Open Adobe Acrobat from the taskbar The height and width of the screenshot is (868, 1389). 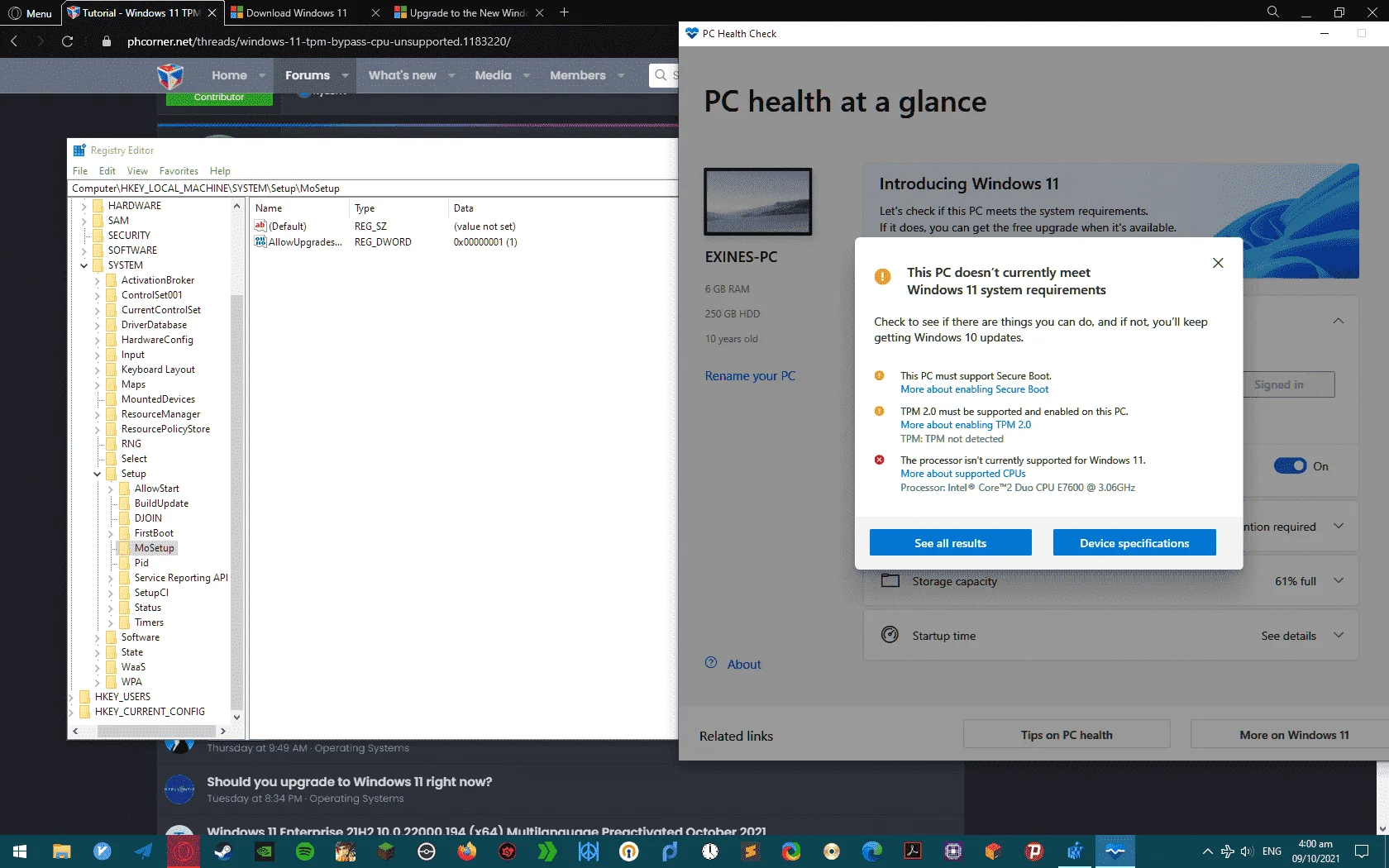click(x=913, y=851)
